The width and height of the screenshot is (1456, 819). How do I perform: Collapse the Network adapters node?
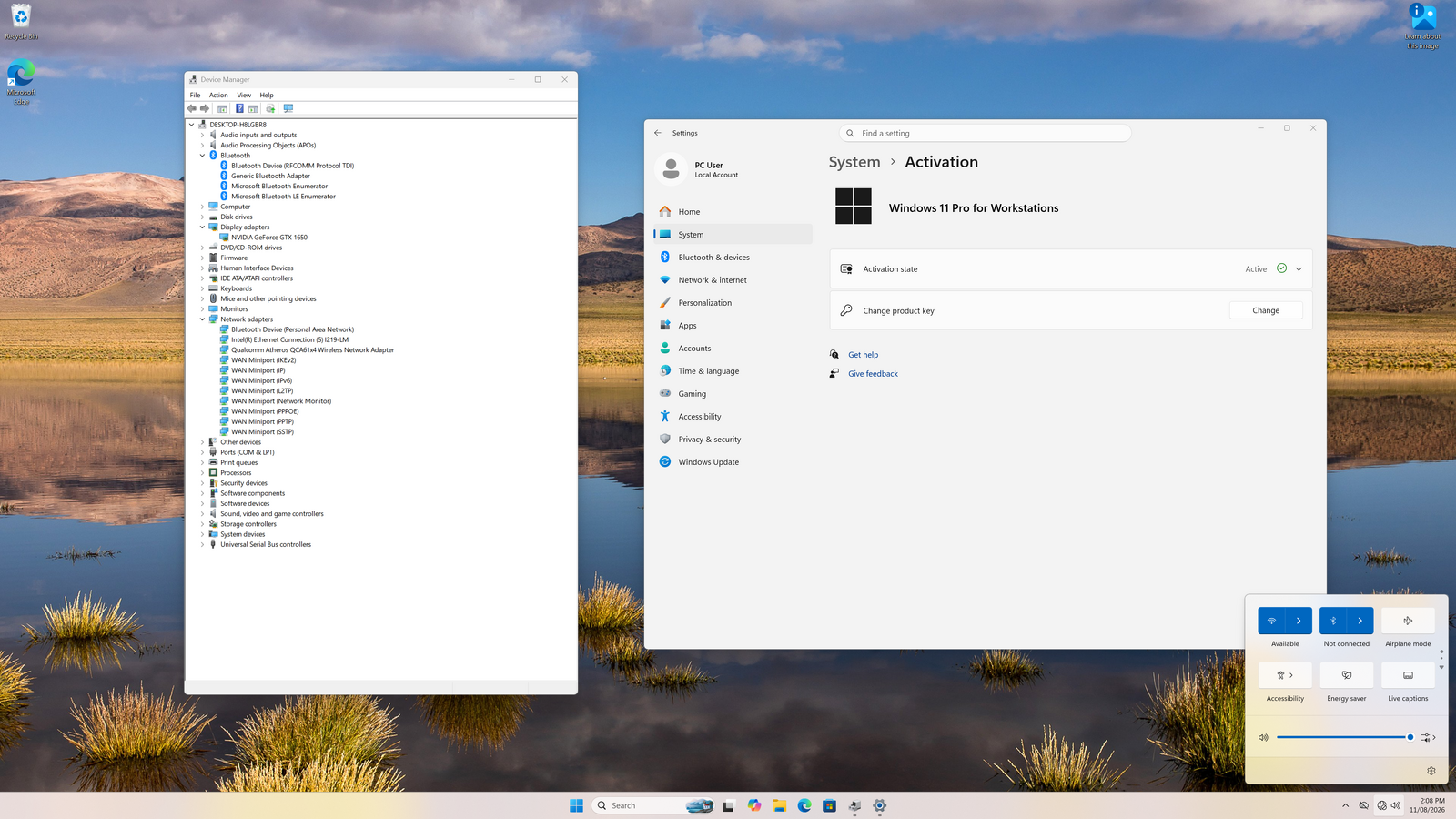click(x=203, y=319)
